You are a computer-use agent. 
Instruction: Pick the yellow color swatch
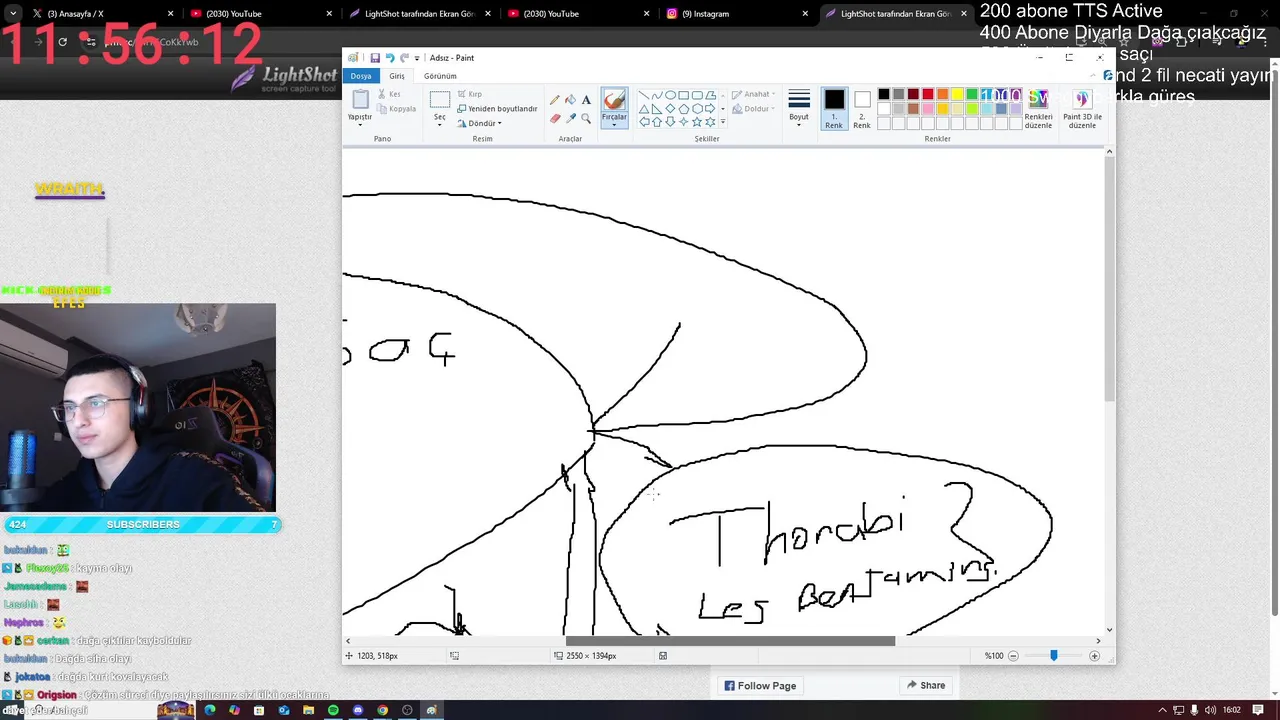[957, 95]
